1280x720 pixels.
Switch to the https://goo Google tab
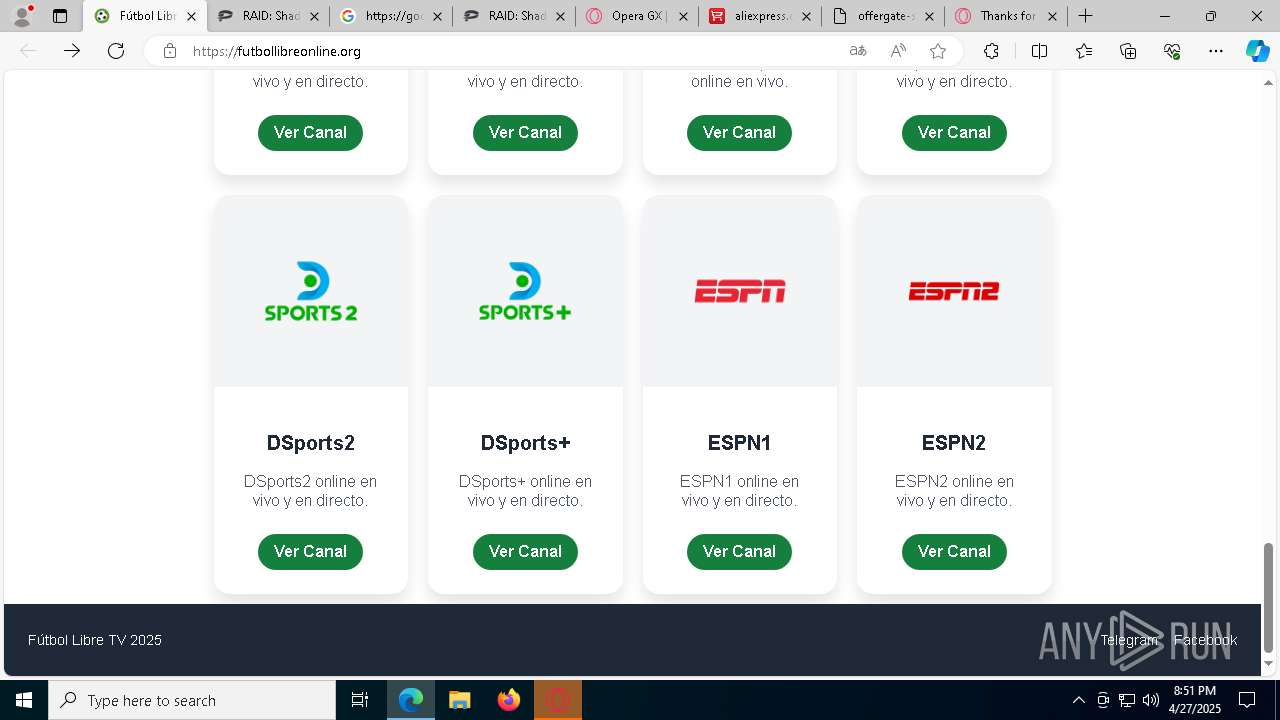tap(390, 16)
